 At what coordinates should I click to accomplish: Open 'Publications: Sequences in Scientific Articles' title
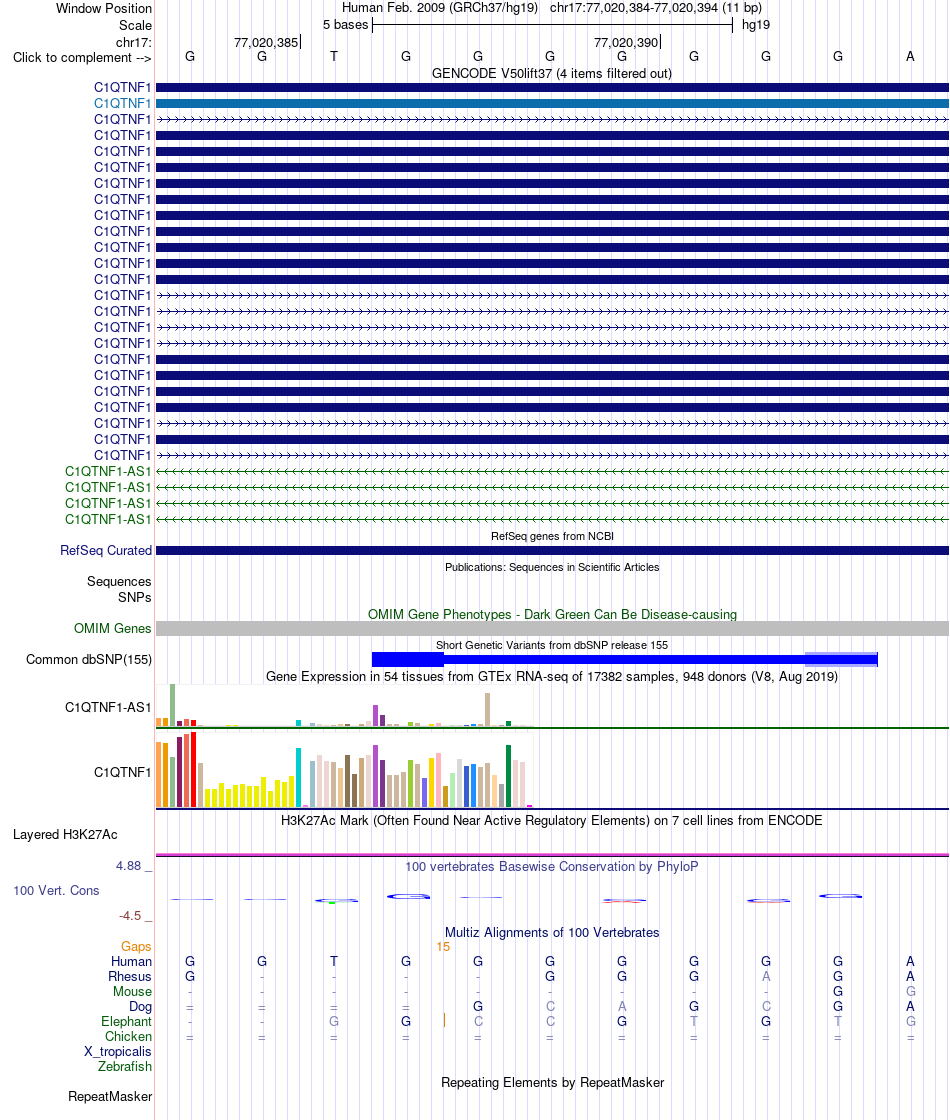552,567
